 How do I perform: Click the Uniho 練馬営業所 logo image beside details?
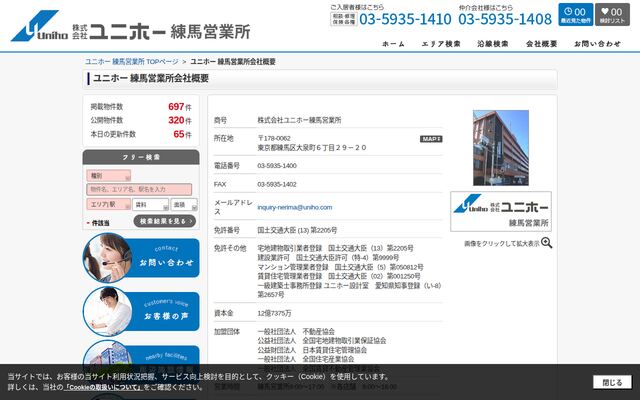pos(501,211)
